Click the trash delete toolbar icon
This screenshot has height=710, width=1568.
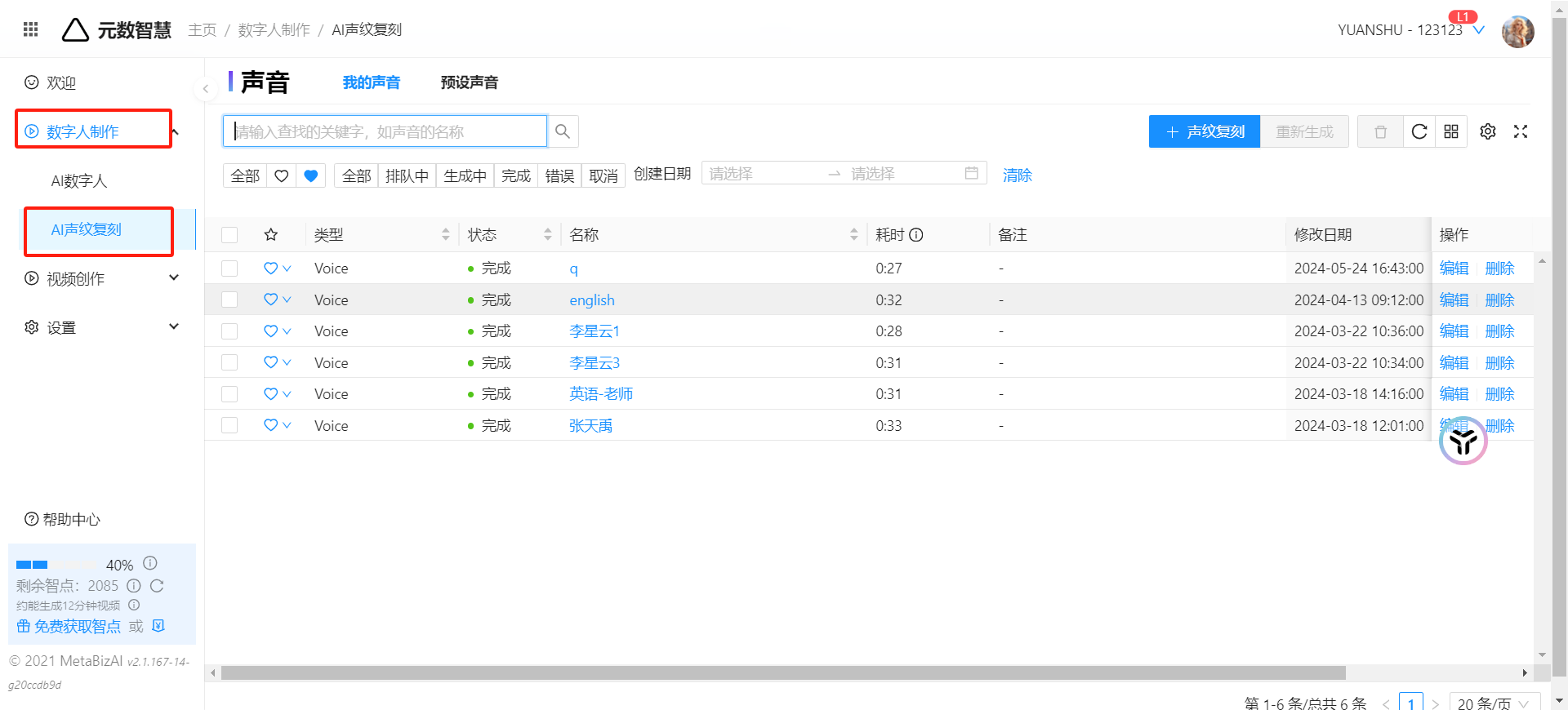point(1380,131)
